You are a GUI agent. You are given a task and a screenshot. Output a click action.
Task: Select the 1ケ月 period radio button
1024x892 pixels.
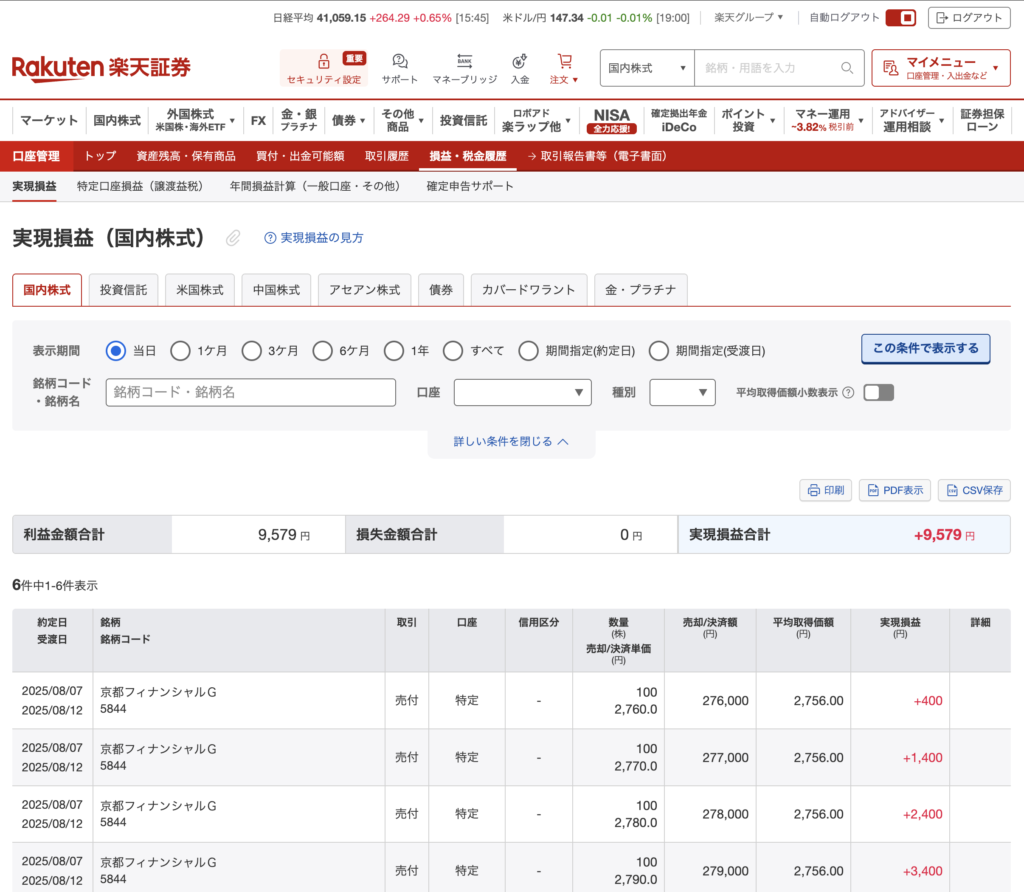pos(180,351)
